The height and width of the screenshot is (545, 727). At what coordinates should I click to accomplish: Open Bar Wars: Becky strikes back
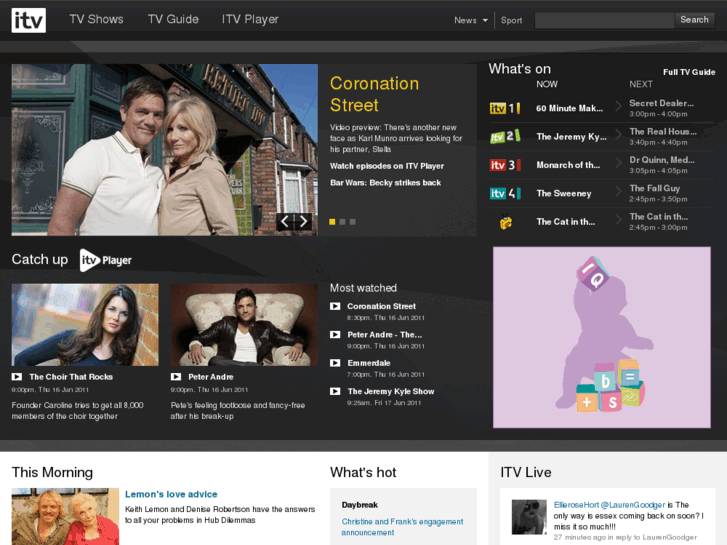click(385, 183)
